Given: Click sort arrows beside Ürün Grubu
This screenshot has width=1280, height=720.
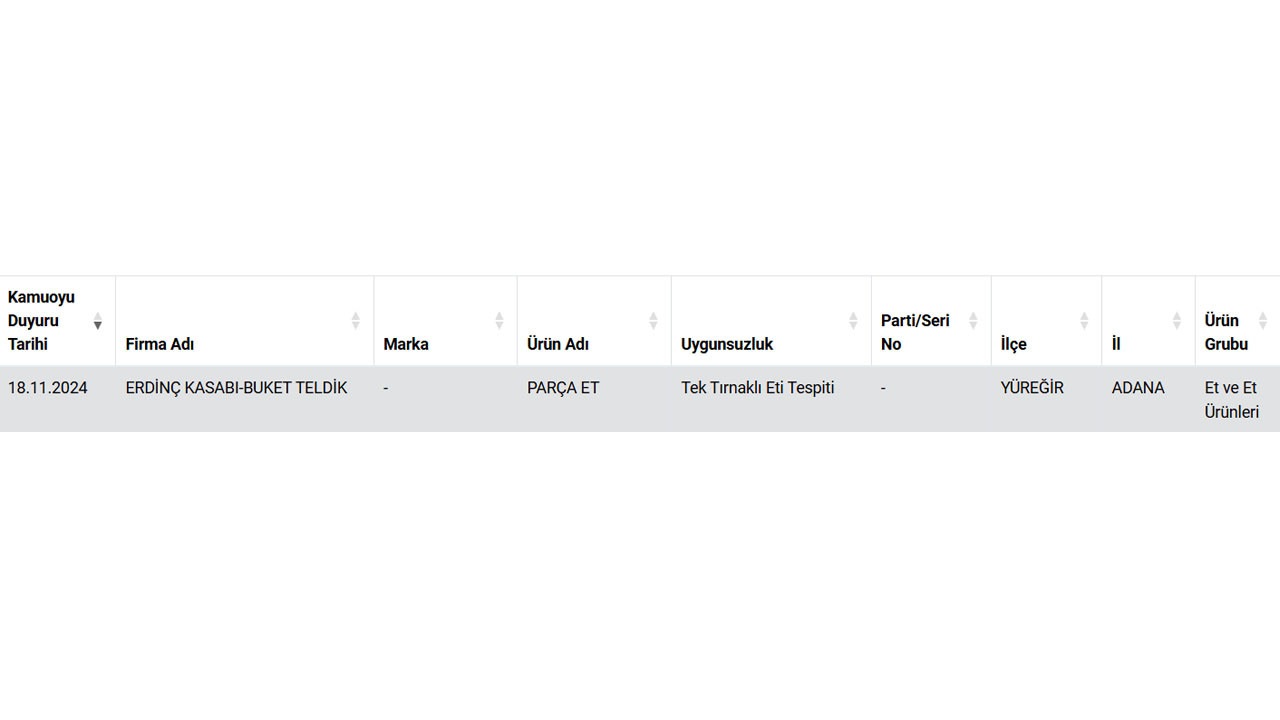Looking at the screenshot, I should coord(1262,321).
